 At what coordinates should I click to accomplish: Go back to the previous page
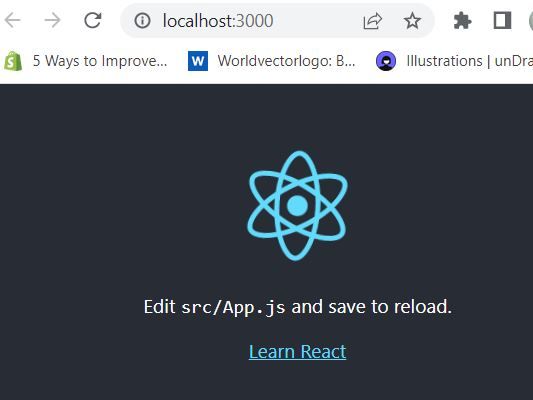[x=13, y=20]
